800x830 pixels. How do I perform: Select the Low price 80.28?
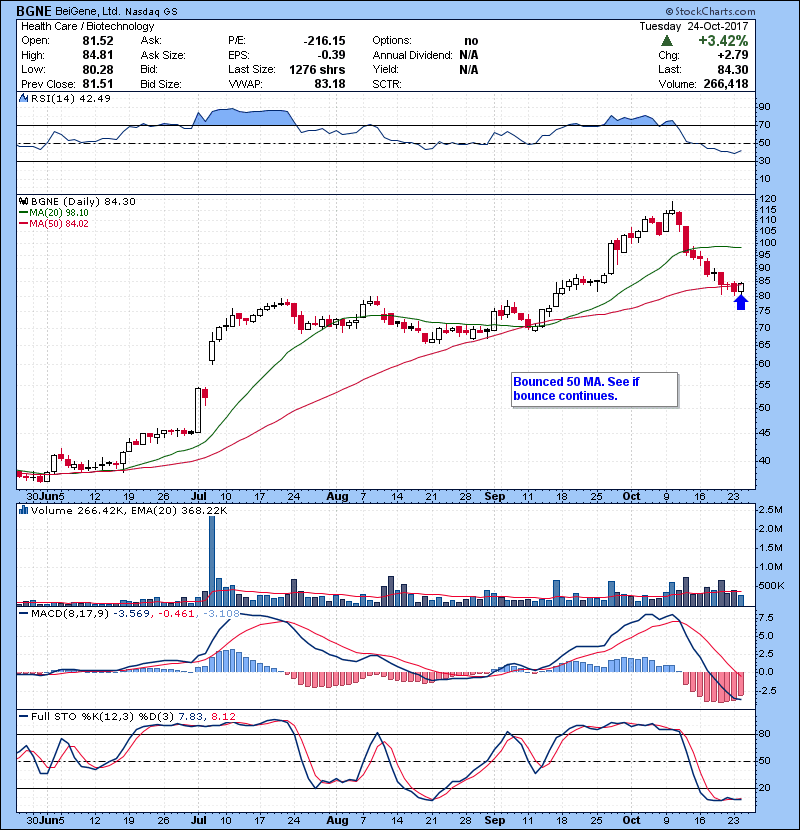(98, 69)
